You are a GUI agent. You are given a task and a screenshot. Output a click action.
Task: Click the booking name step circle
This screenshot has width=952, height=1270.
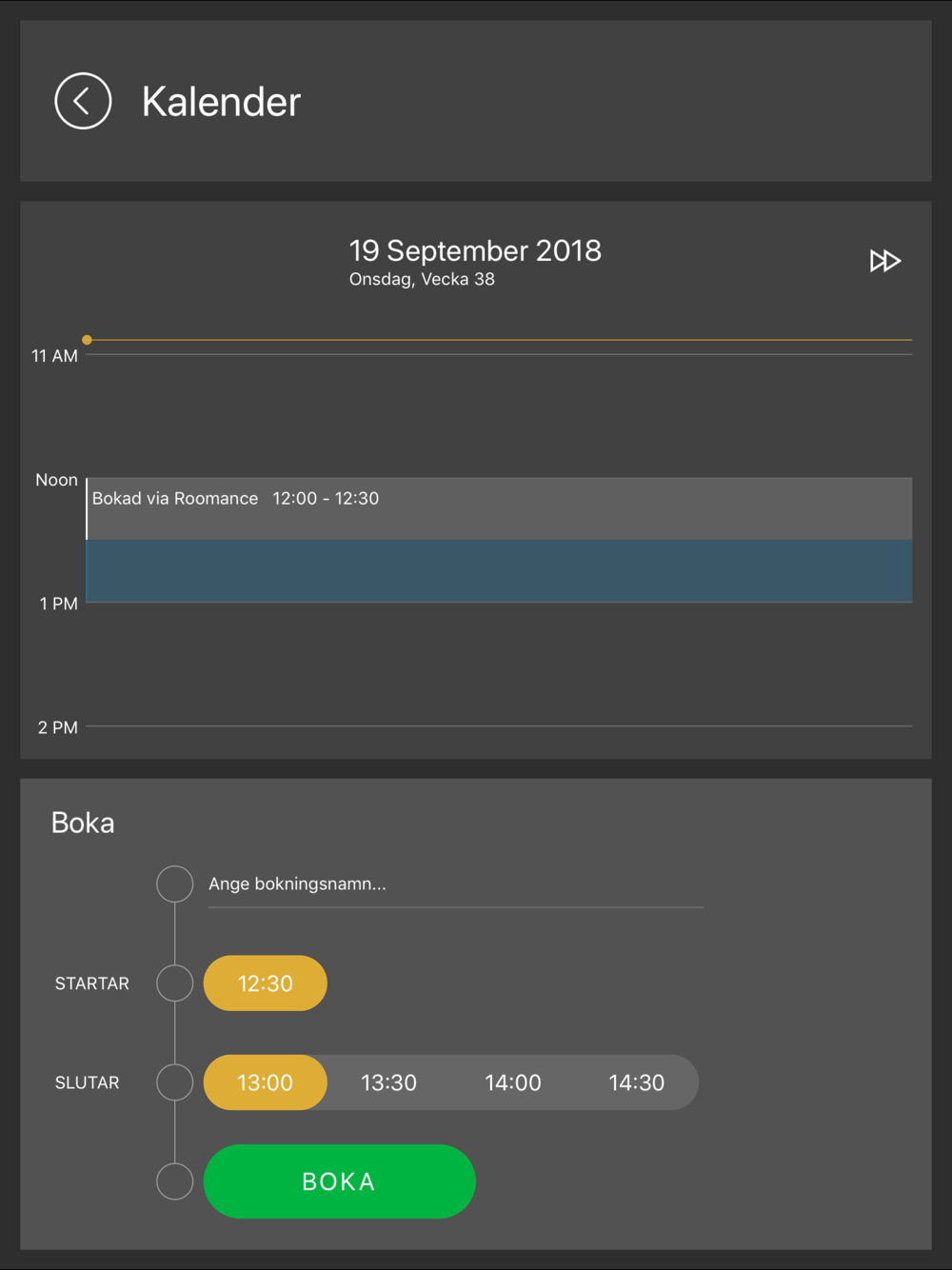(175, 884)
